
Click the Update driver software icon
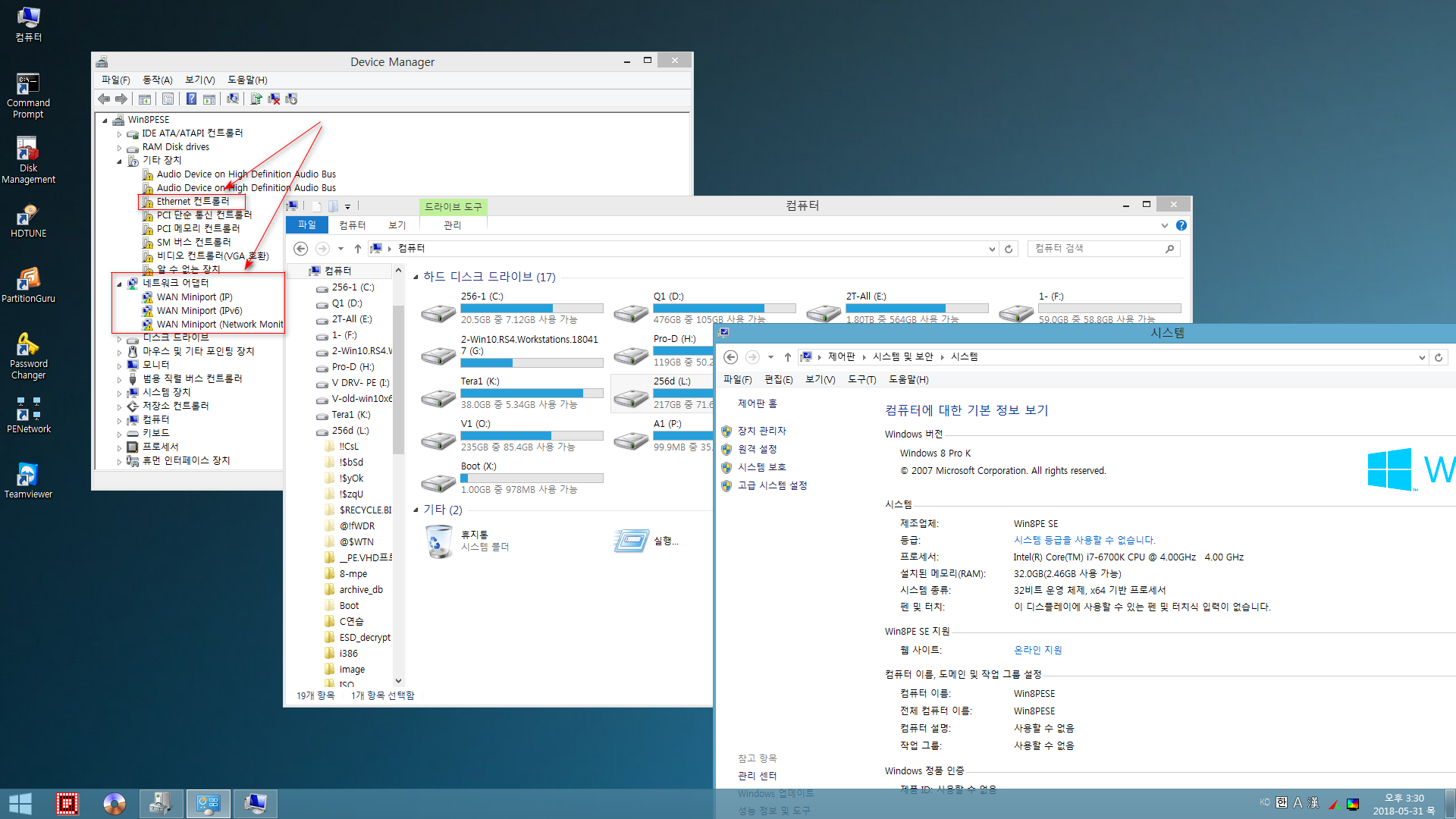click(x=256, y=99)
